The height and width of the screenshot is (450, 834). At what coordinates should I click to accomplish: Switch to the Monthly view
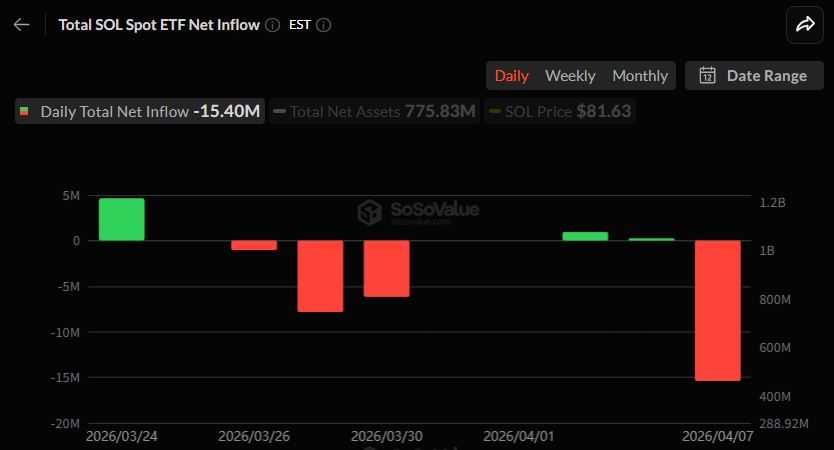click(640, 76)
